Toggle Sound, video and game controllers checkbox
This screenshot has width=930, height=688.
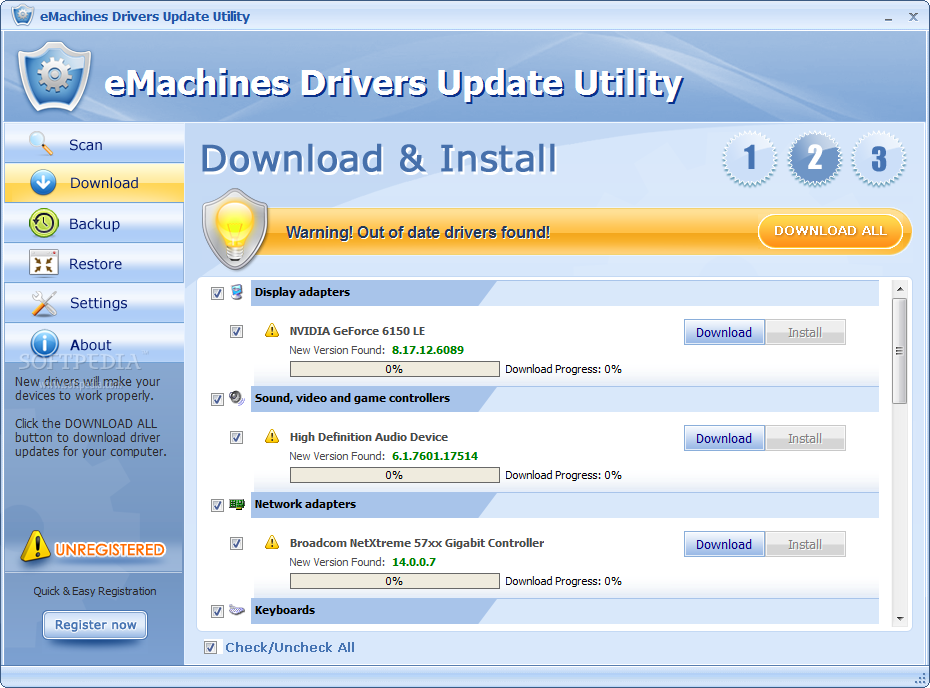217,399
